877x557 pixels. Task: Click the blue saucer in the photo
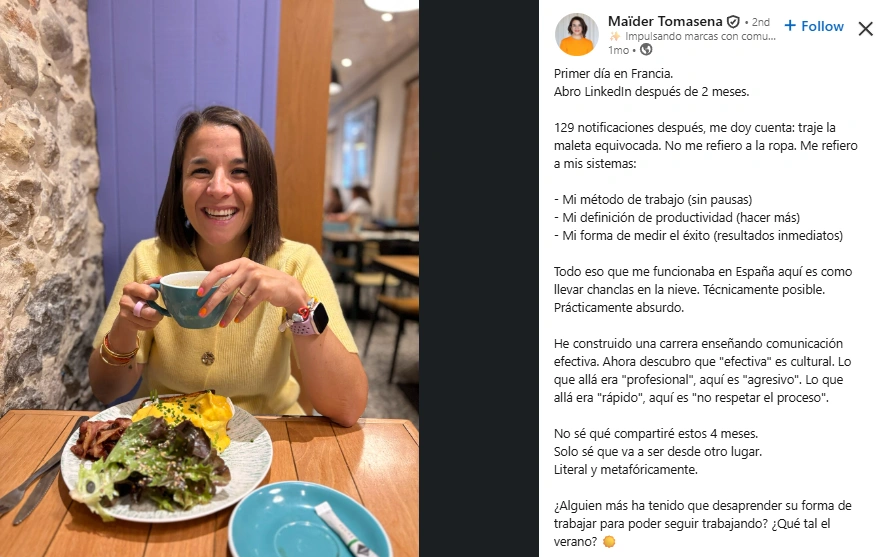tap(310, 520)
